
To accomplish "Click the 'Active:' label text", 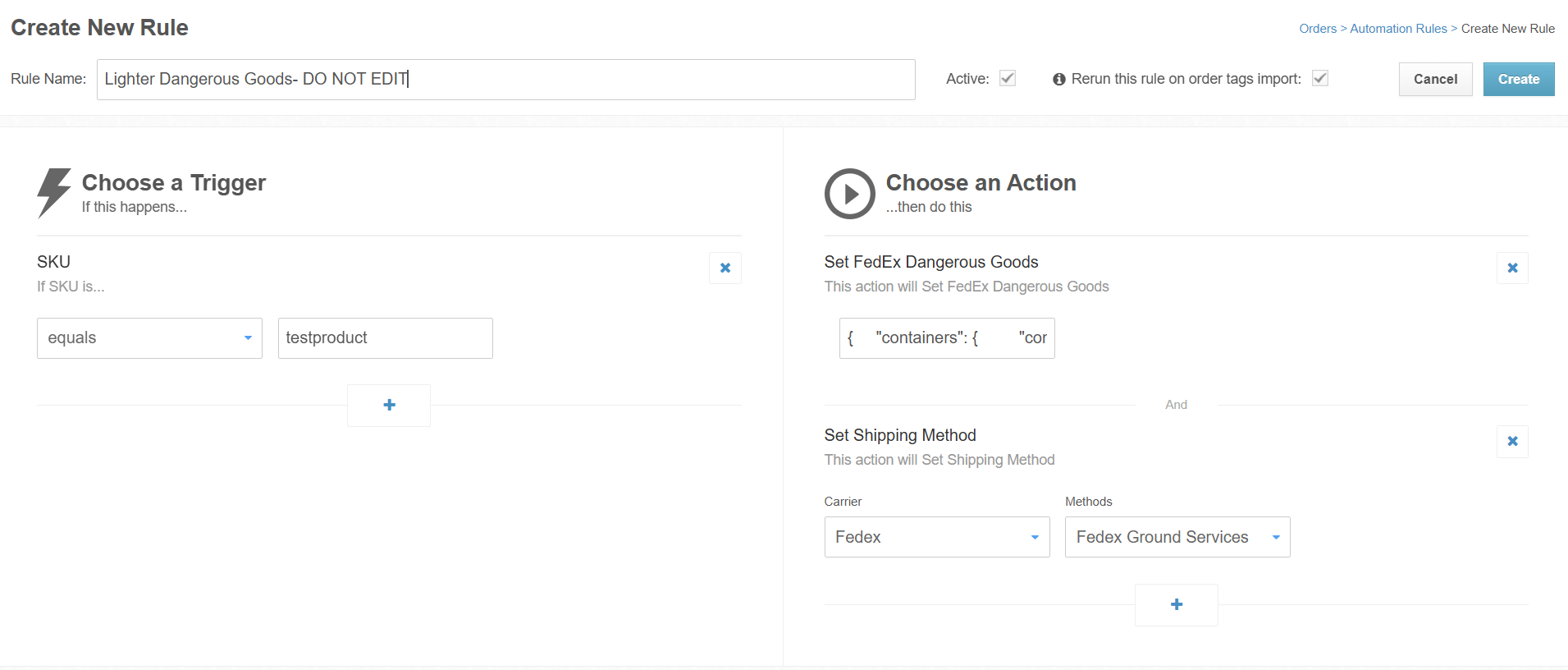I will pos(967,79).
